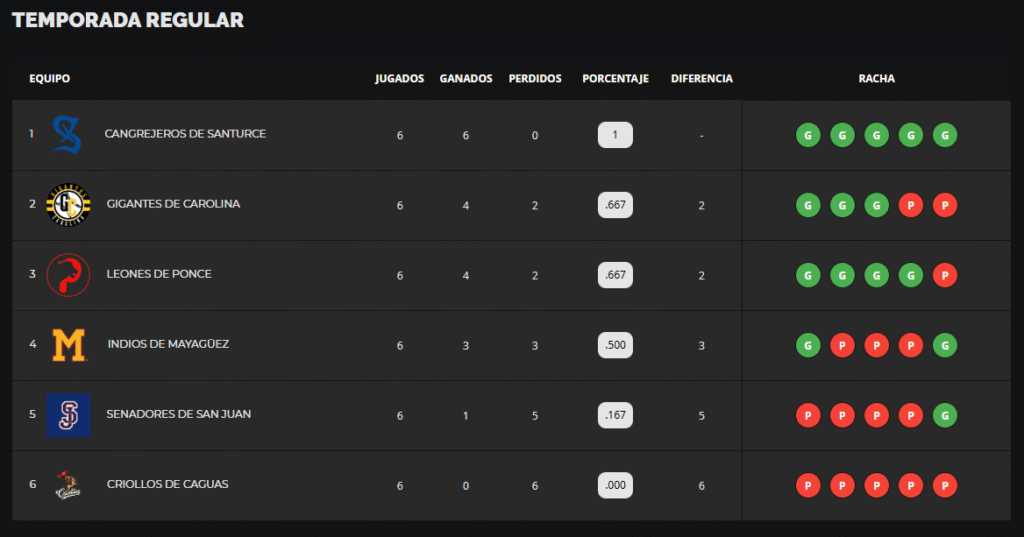The image size is (1024, 537).
Task: Open the Cangrejeros de Santurce team name link
Action: pos(185,134)
